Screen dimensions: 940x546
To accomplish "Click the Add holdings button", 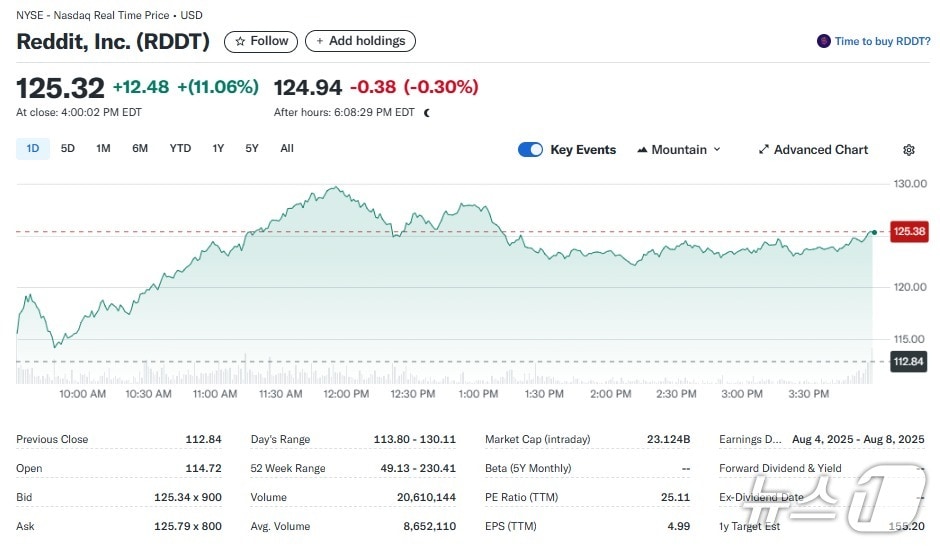I will tap(360, 41).
